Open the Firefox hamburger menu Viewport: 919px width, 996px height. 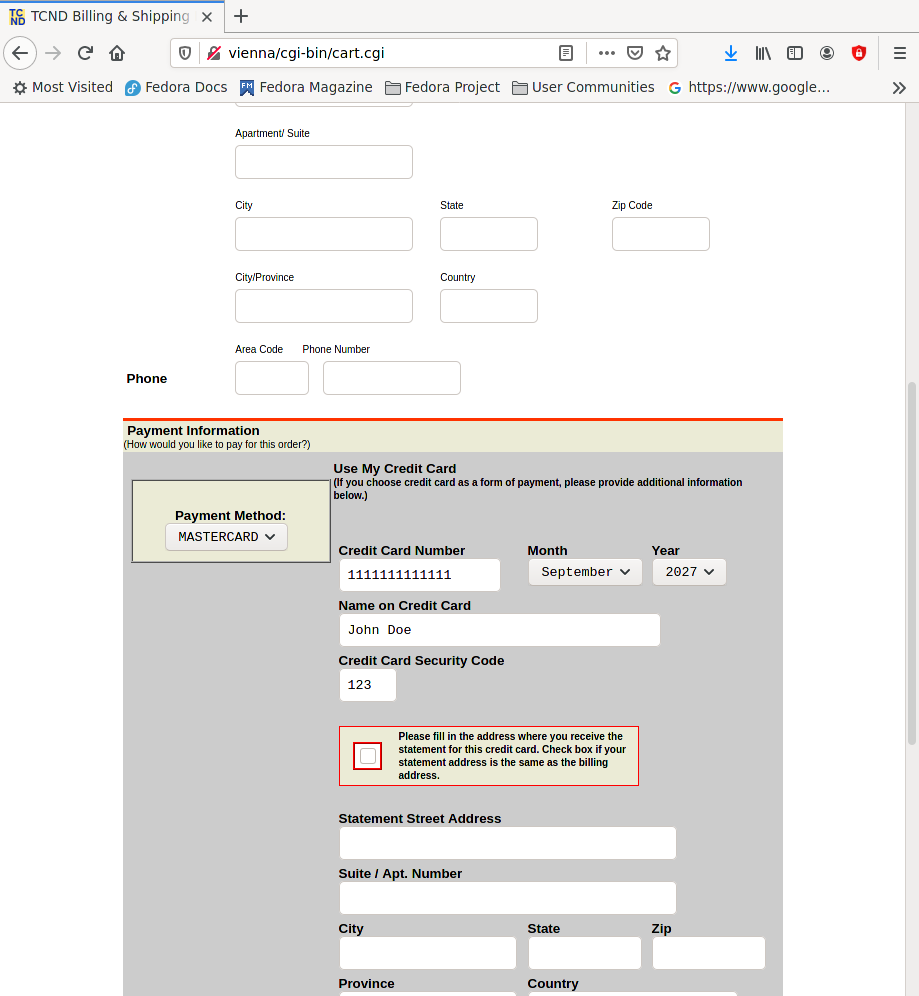tap(899, 53)
